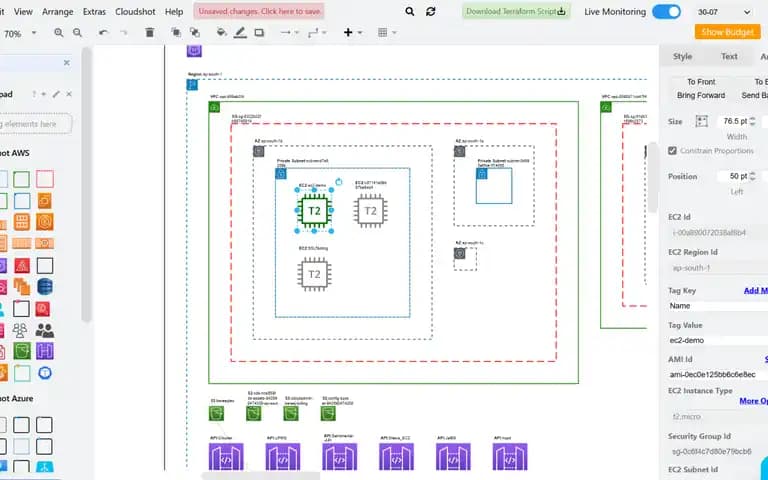
Task: Click the AMI Id input field
Action: pos(718,374)
